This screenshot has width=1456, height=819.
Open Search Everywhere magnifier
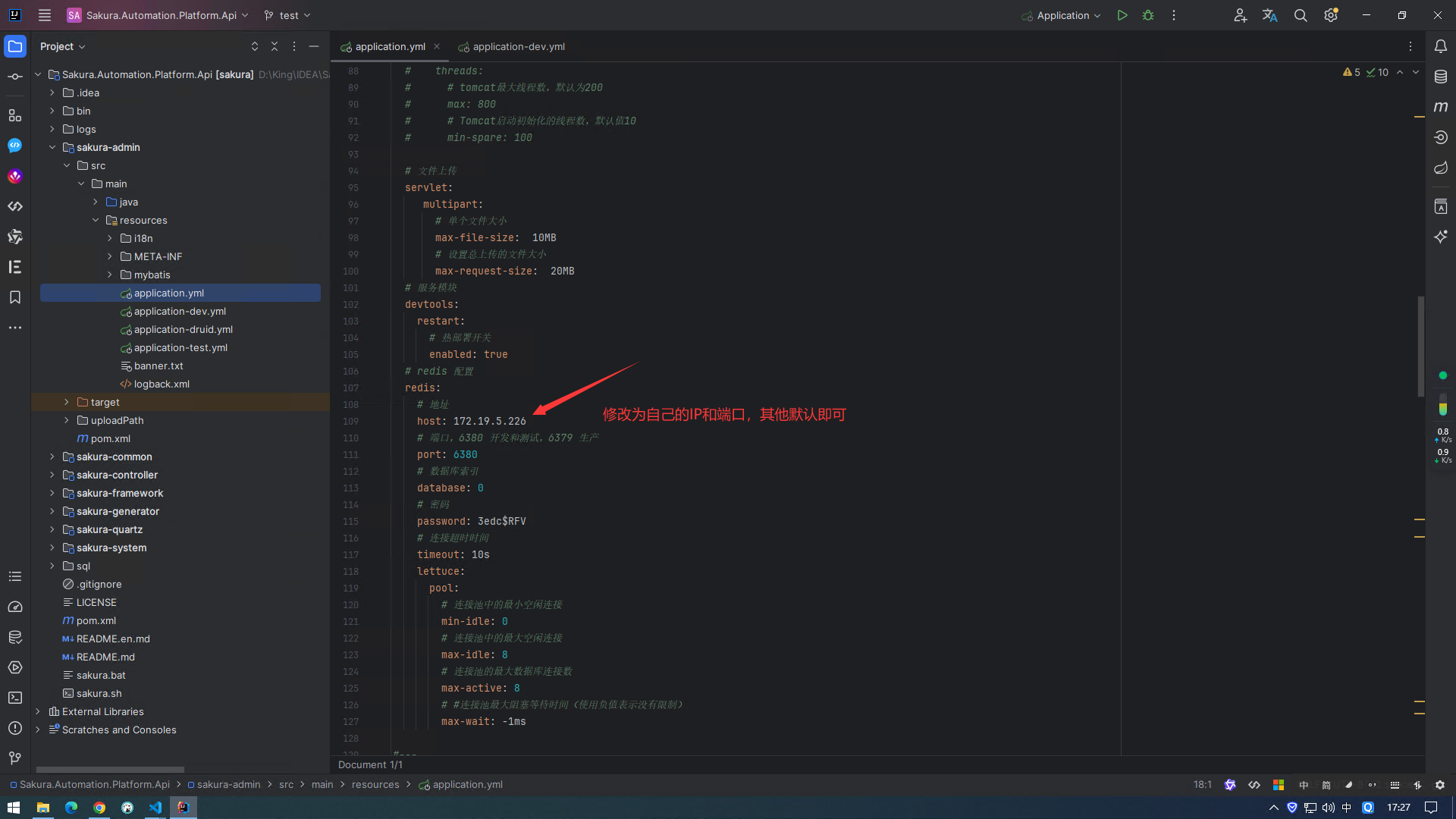(x=1301, y=15)
